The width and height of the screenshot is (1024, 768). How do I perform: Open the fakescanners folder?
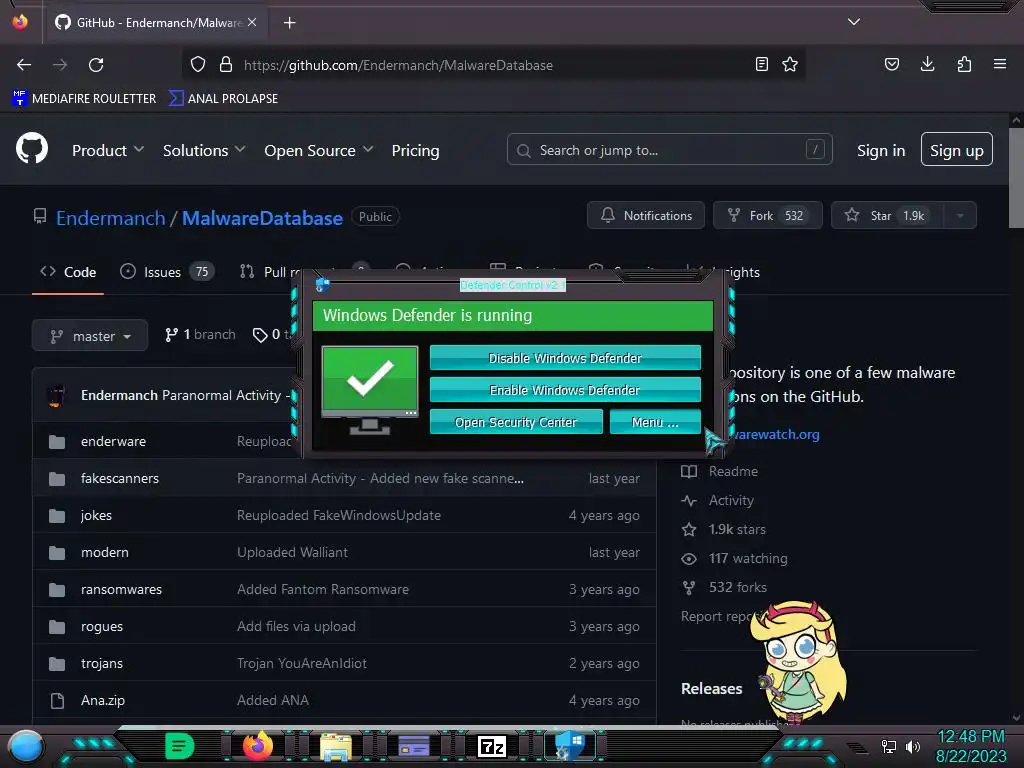coord(120,478)
